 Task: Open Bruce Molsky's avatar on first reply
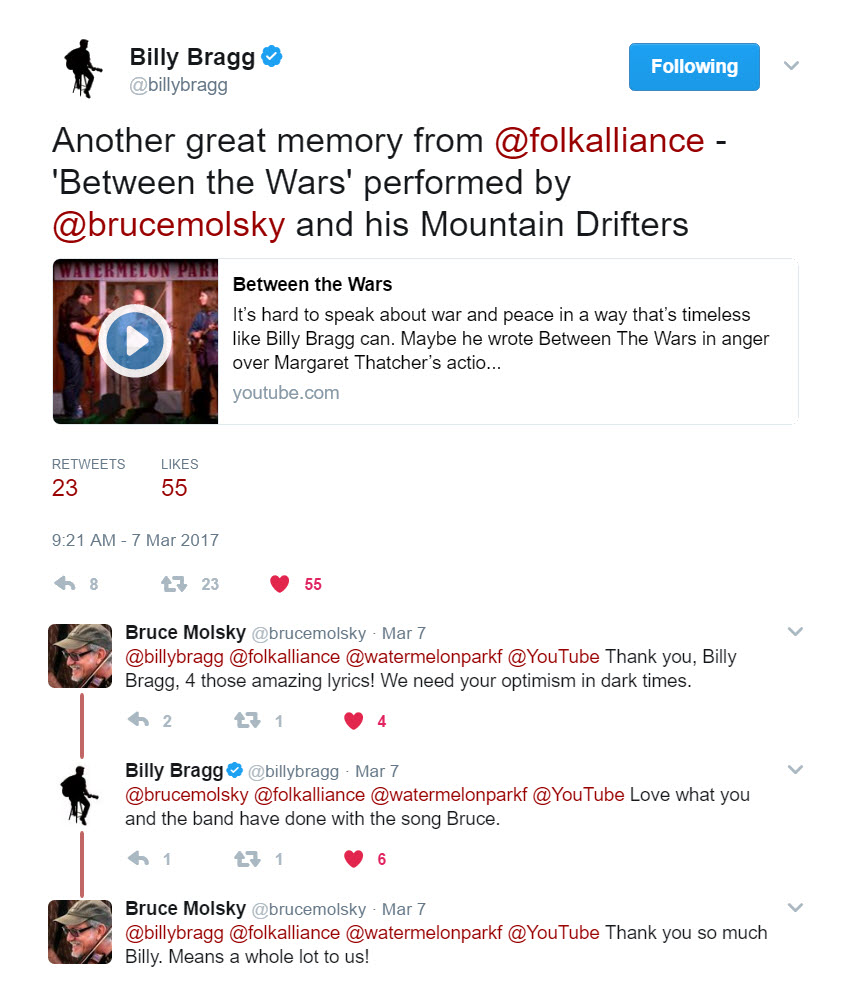[80, 656]
